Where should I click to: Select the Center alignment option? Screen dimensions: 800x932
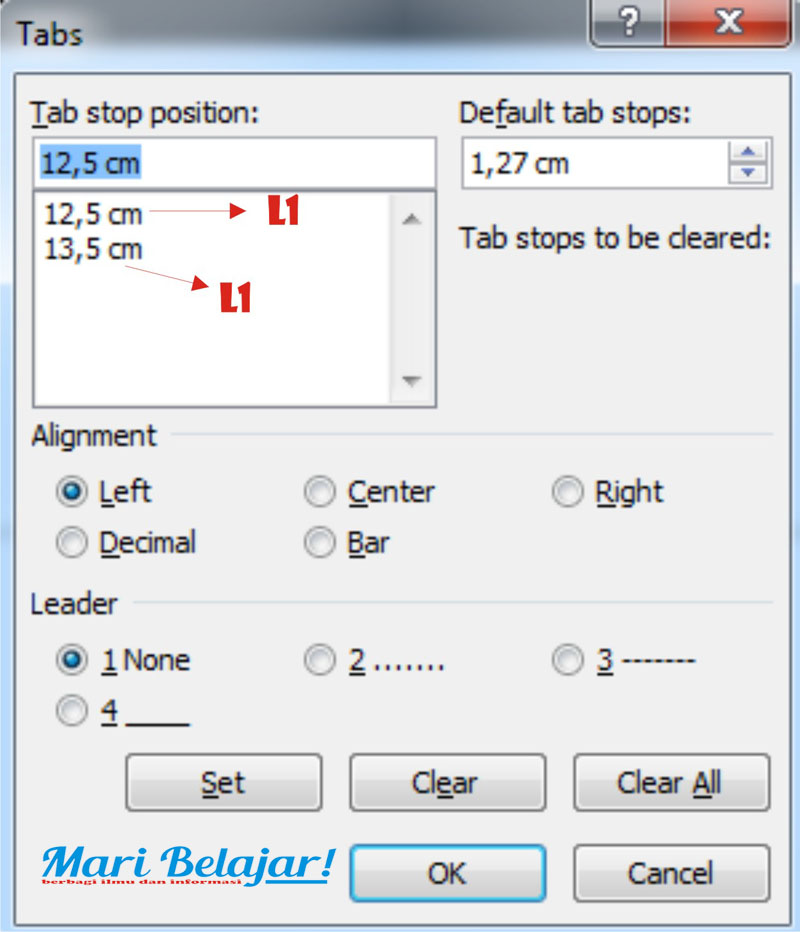(x=320, y=492)
